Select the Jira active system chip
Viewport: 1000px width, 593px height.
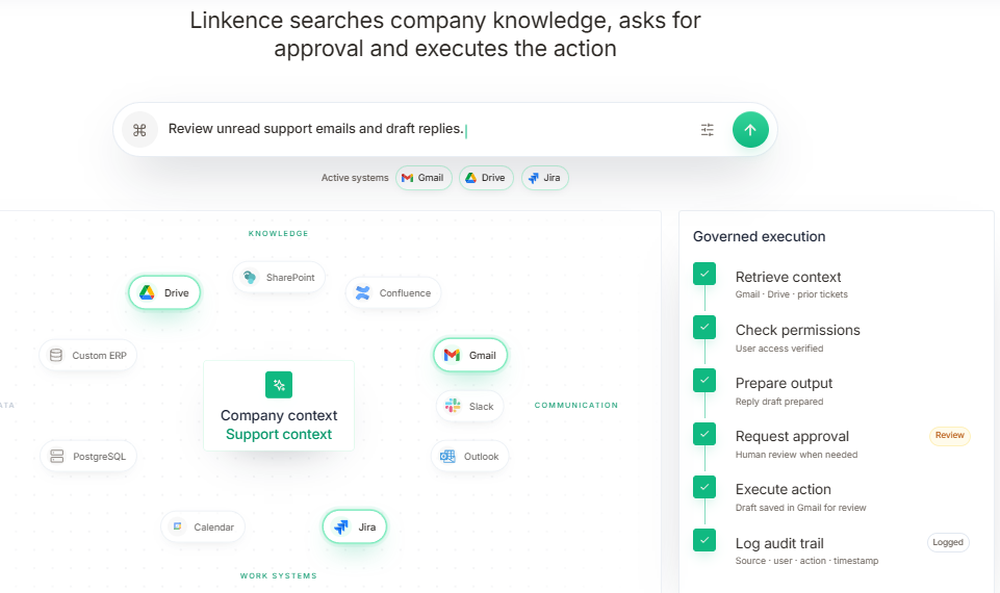(545, 178)
